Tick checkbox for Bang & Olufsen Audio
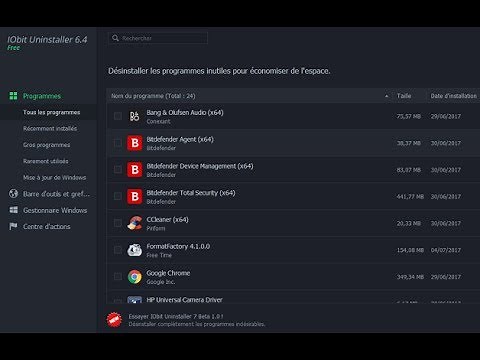 pyautogui.click(x=118, y=116)
